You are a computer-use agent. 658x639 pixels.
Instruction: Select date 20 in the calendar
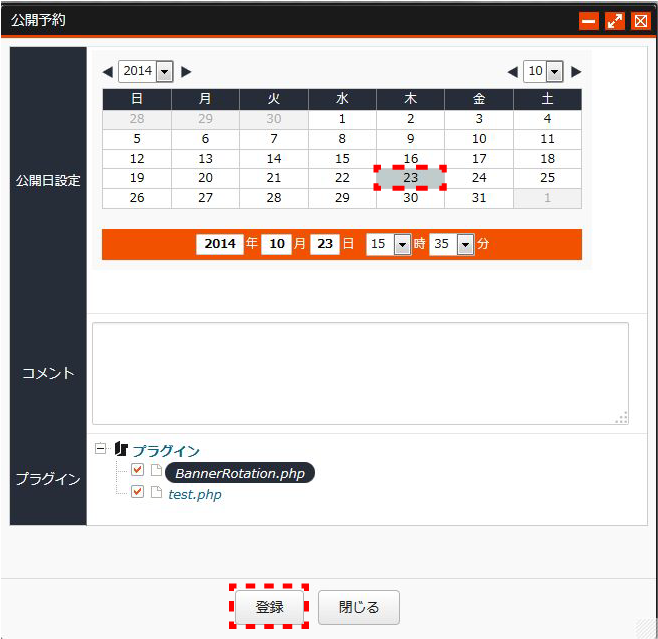click(x=205, y=178)
